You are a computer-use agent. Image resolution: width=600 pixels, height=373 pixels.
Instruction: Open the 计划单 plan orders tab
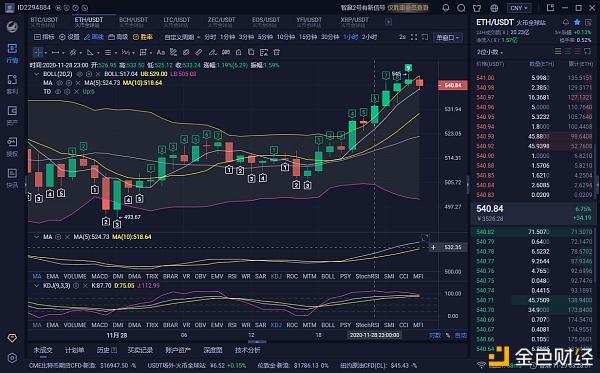[74, 350]
